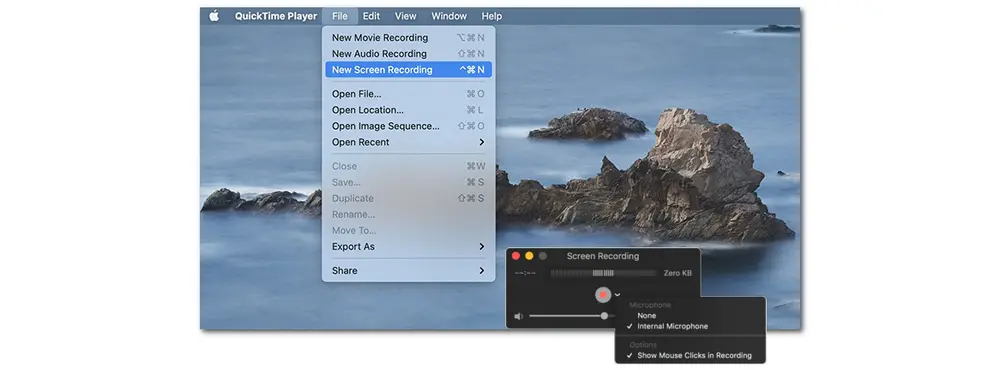
Task: Expand the Open Recent submenu
Action: (x=408, y=142)
